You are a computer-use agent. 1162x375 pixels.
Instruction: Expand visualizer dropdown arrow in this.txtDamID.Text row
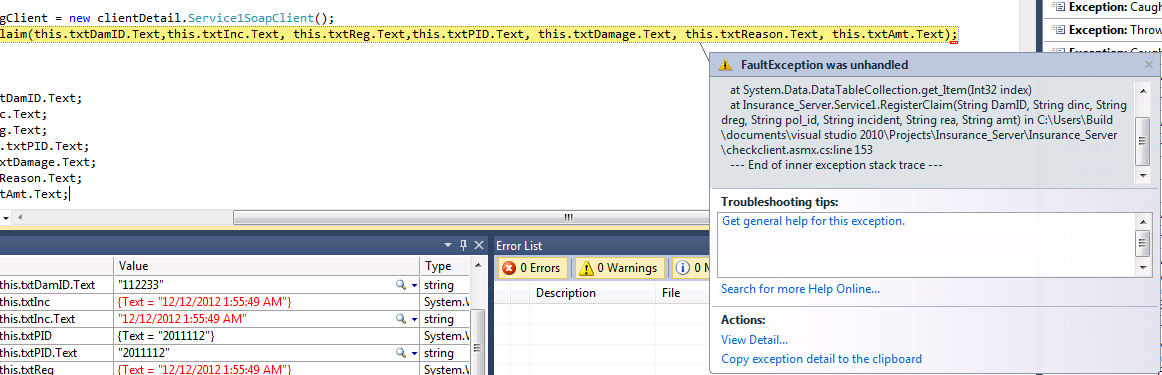[x=414, y=285]
